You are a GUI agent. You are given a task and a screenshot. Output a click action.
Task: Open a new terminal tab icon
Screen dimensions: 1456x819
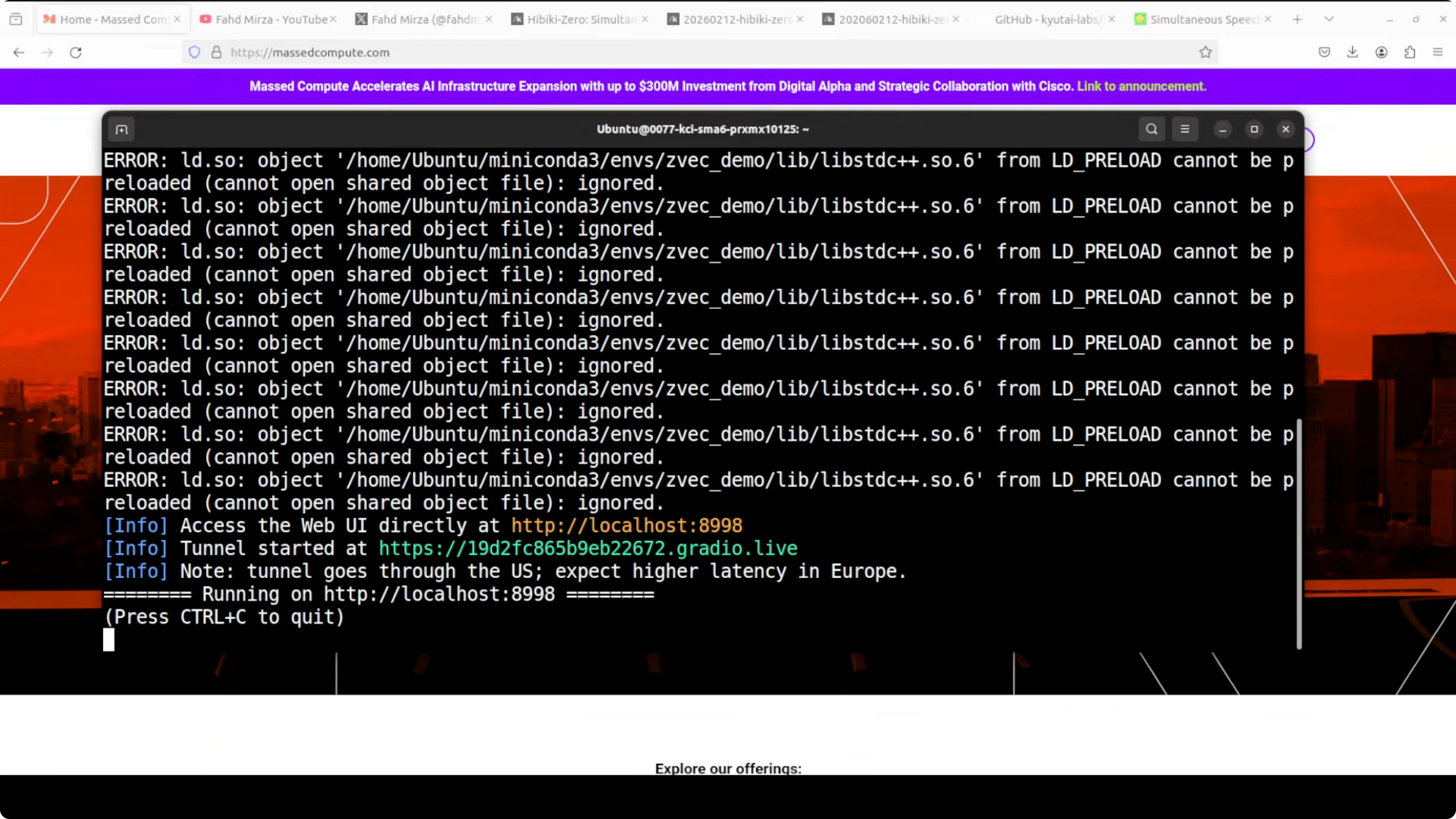121,129
